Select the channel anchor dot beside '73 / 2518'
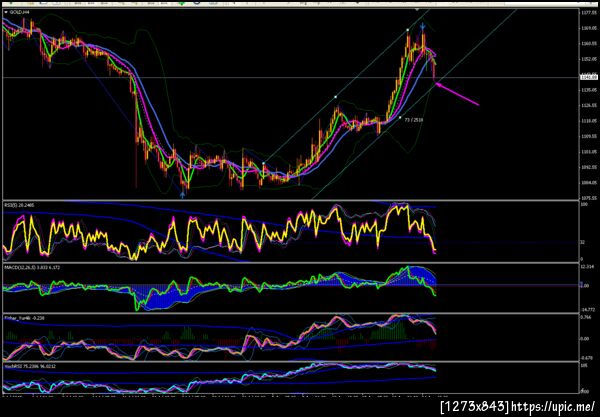 tap(400, 117)
